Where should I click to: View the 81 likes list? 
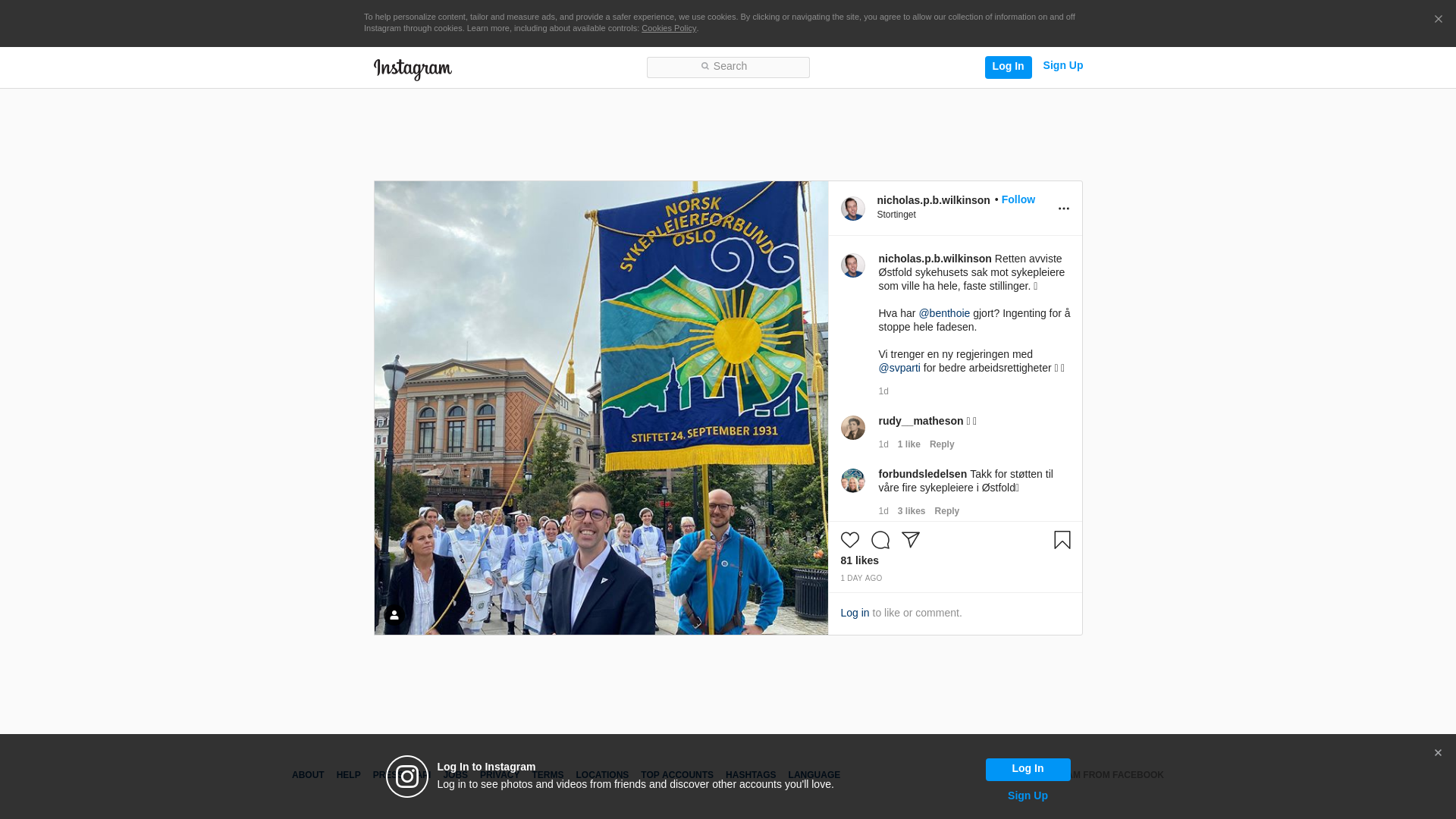coord(859,560)
